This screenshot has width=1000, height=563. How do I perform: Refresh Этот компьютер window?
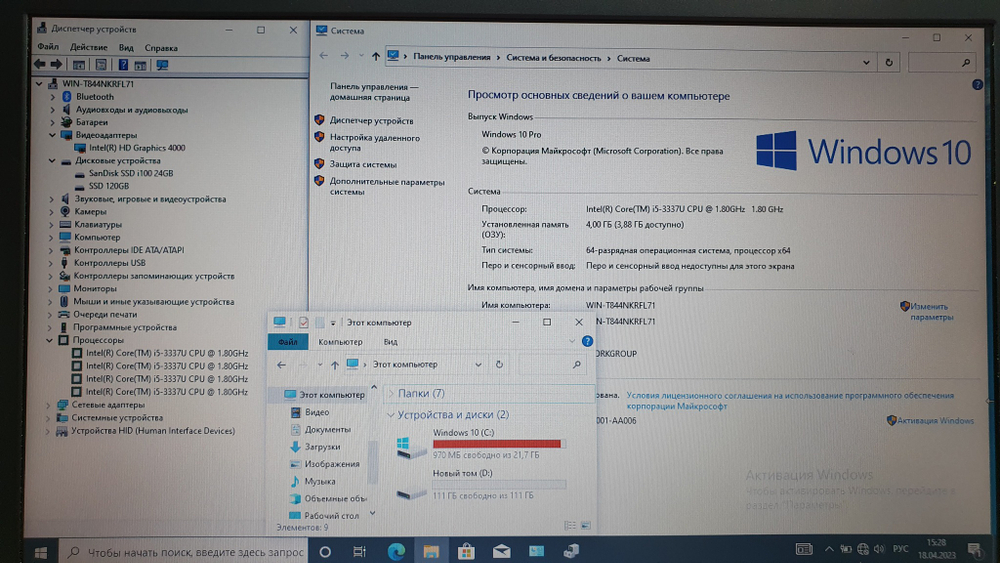pos(499,365)
